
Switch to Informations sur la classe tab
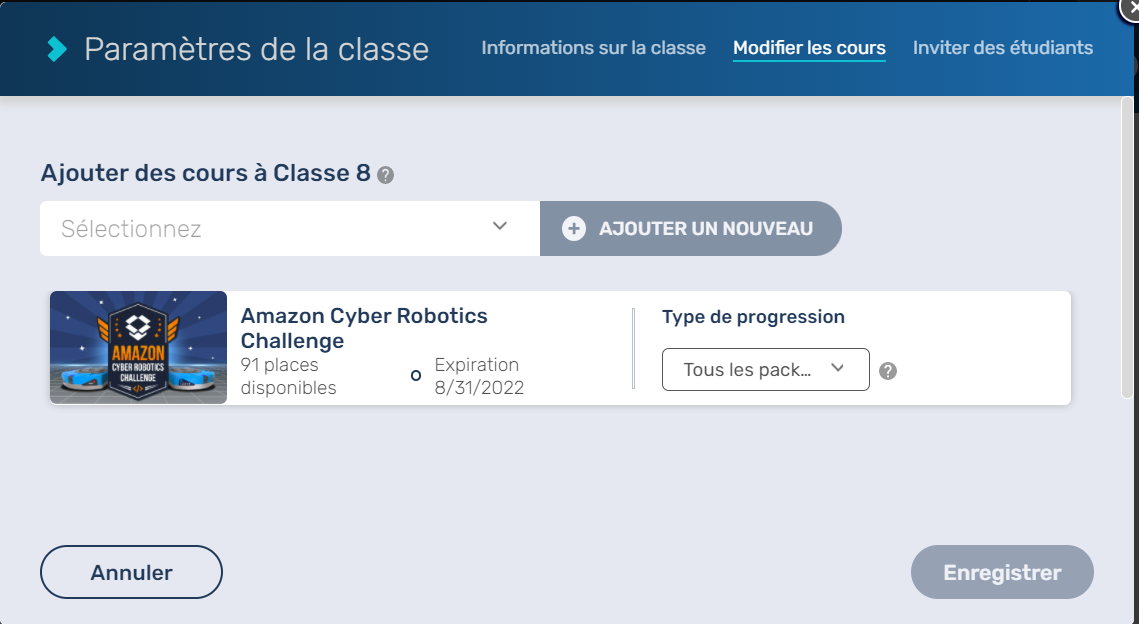(x=593, y=48)
